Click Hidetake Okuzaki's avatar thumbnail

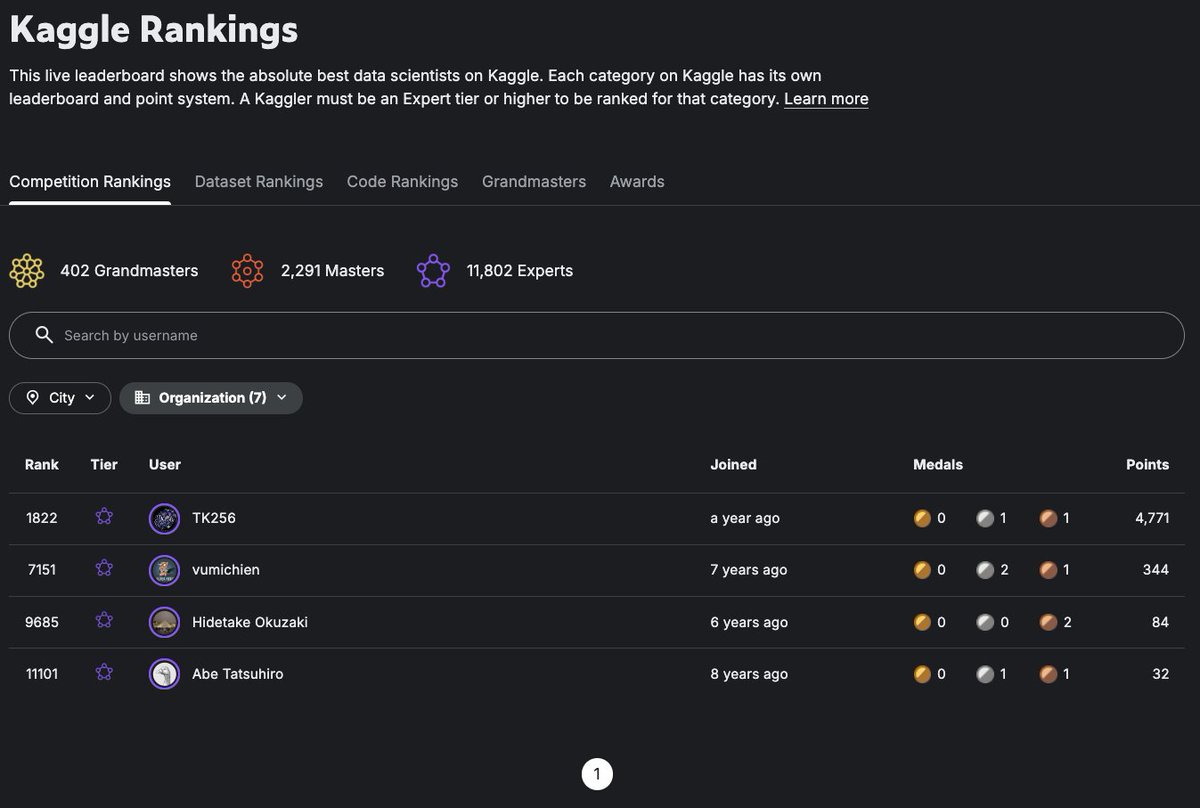coord(164,622)
